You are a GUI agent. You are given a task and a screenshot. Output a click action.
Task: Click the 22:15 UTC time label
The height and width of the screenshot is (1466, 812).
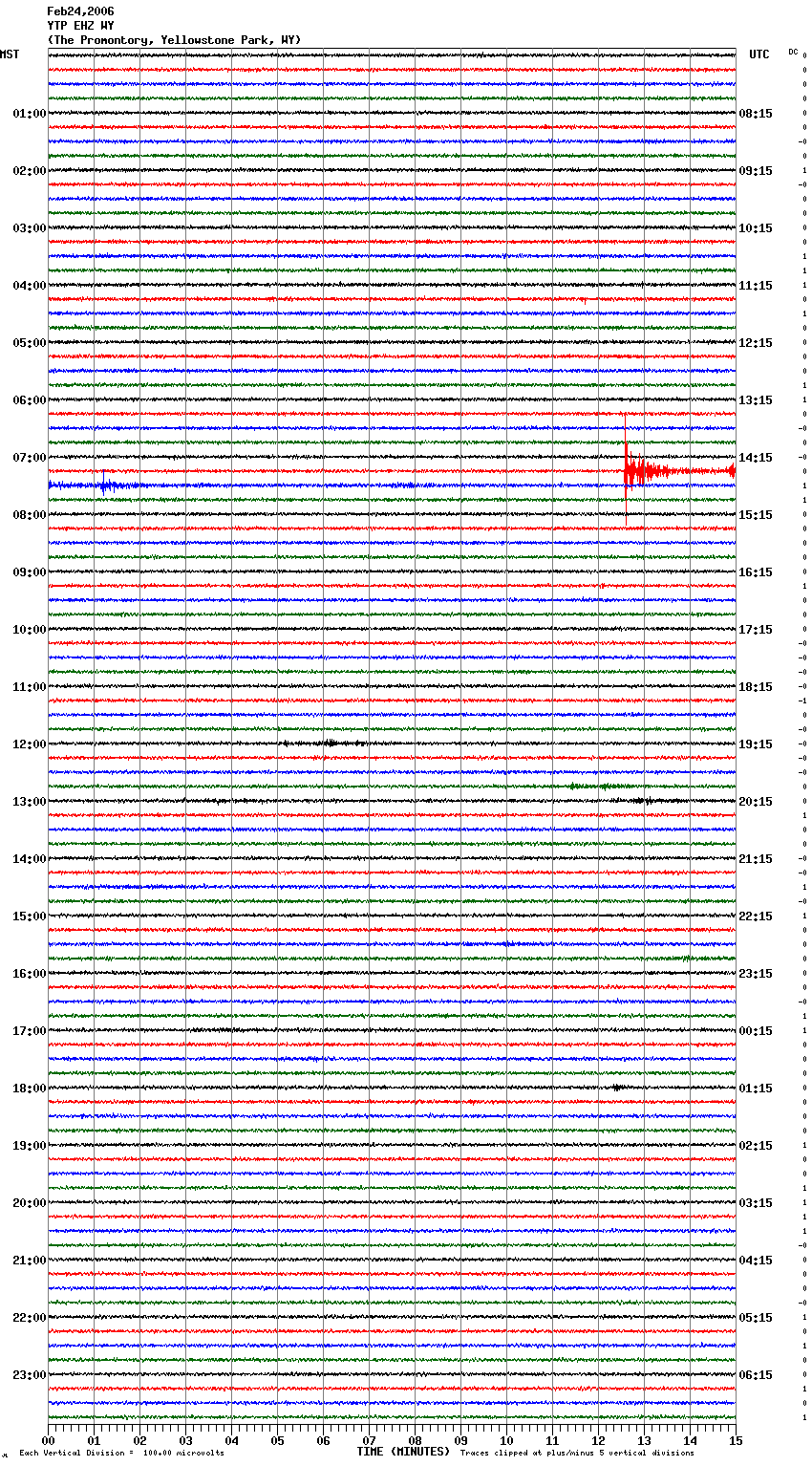click(756, 916)
